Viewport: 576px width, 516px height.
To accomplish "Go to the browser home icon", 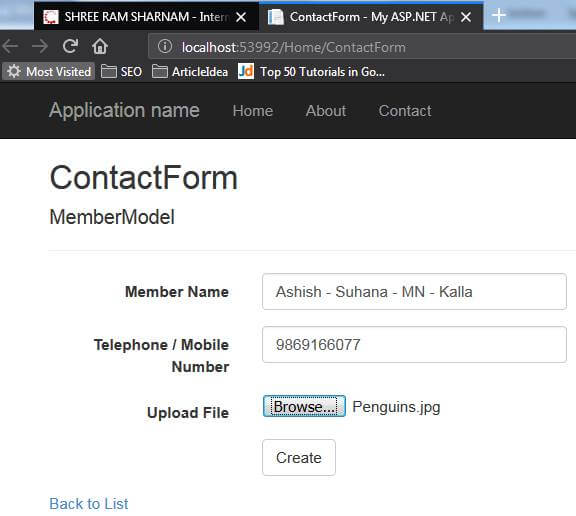I will click(100, 46).
